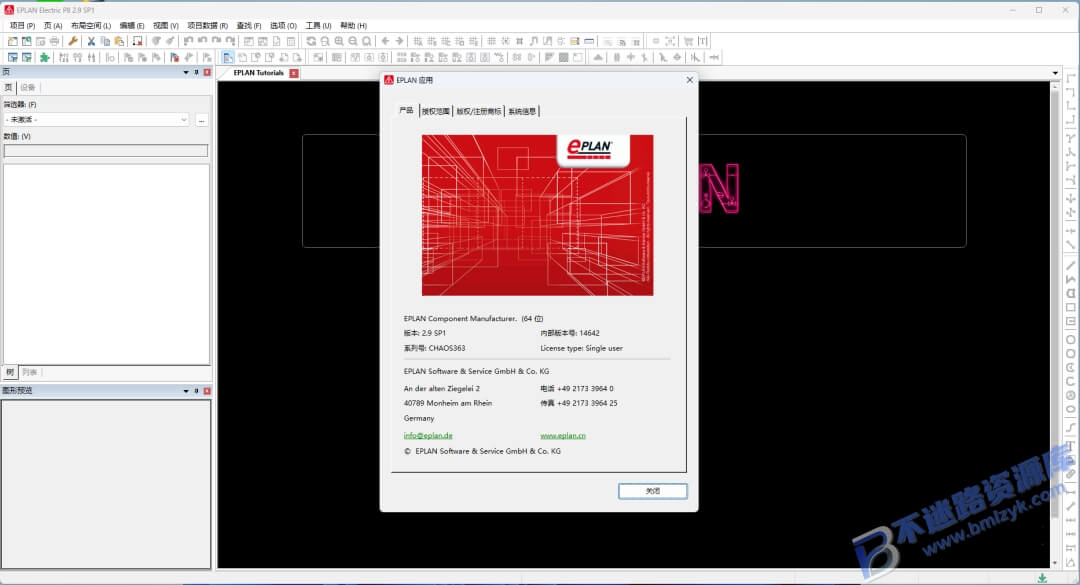Select the EPLAN Tutorials document tab
The image size is (1080, 585).
(x=258, y=72)
